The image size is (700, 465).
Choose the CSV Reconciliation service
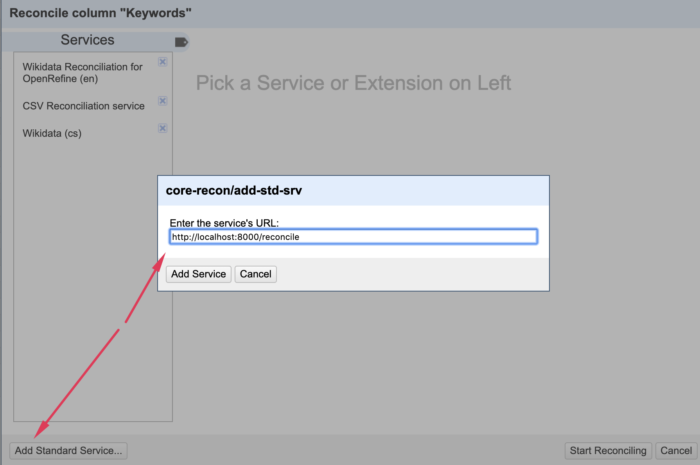pos(83,106)
